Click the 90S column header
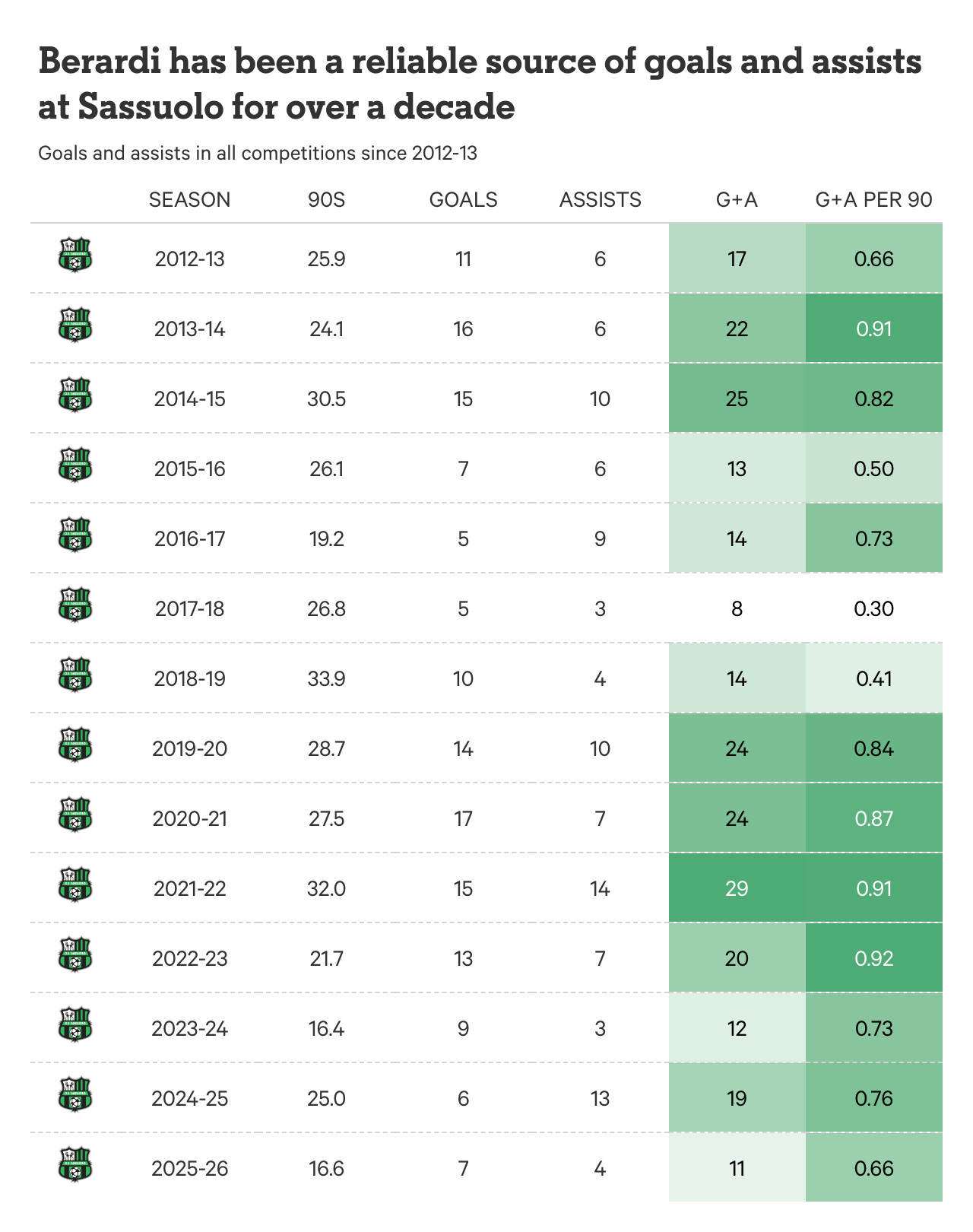 coord(326,200)
